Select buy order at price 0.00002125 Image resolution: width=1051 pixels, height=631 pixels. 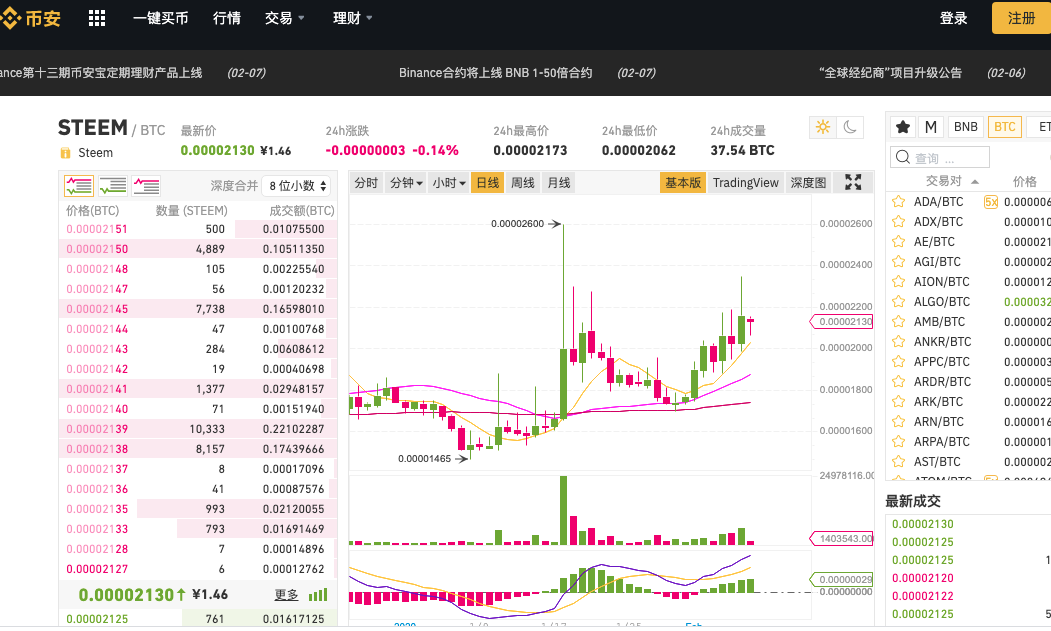[198, 618]
